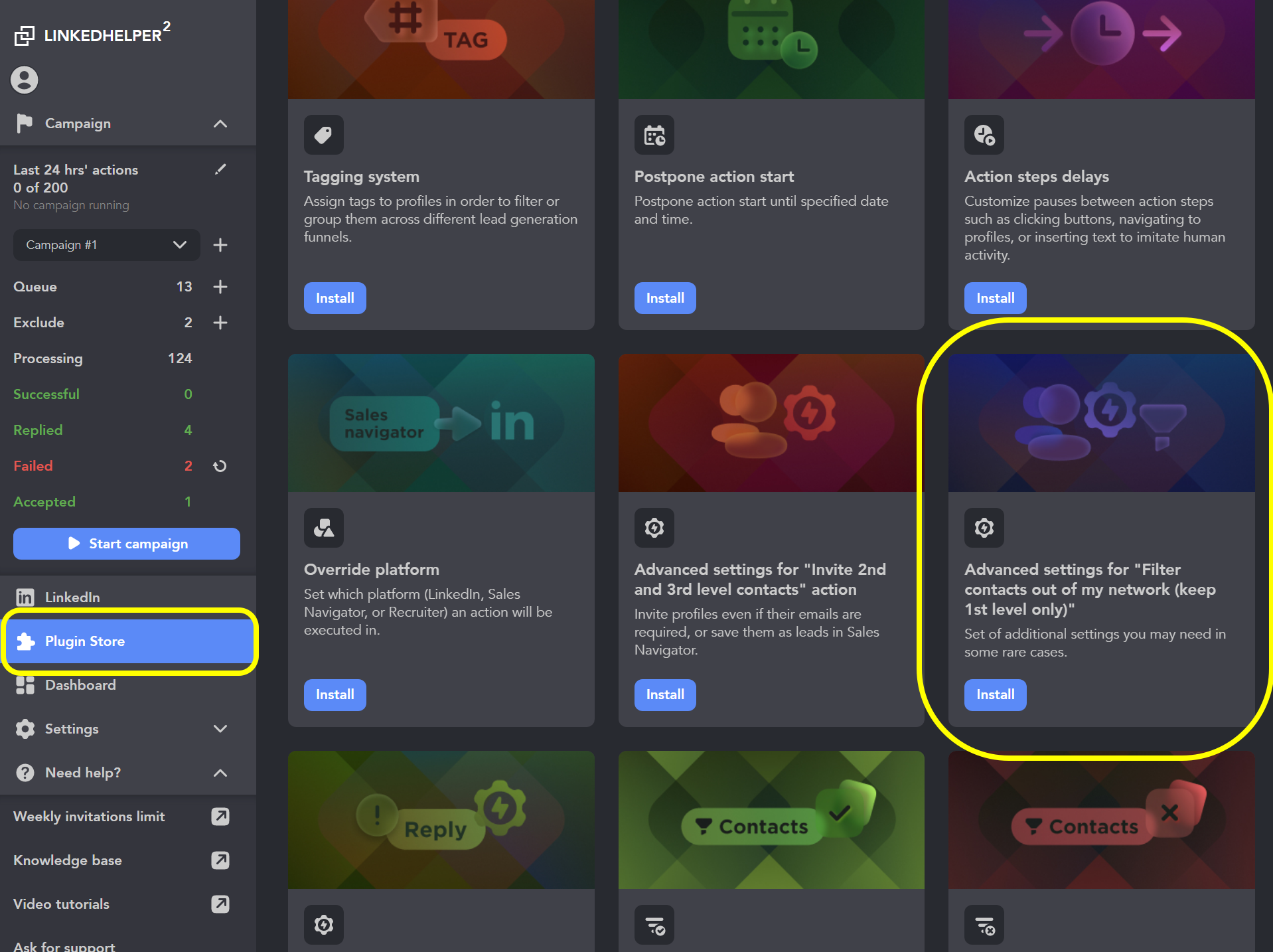Click the "Action steps delays" title
1273x952 pixels.
(1037, 177)
